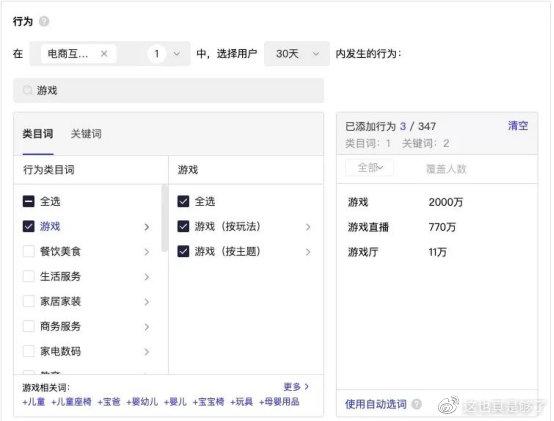Click 更多 to see more related words
Screen dimensions: 554x421
tap(296, 387)
